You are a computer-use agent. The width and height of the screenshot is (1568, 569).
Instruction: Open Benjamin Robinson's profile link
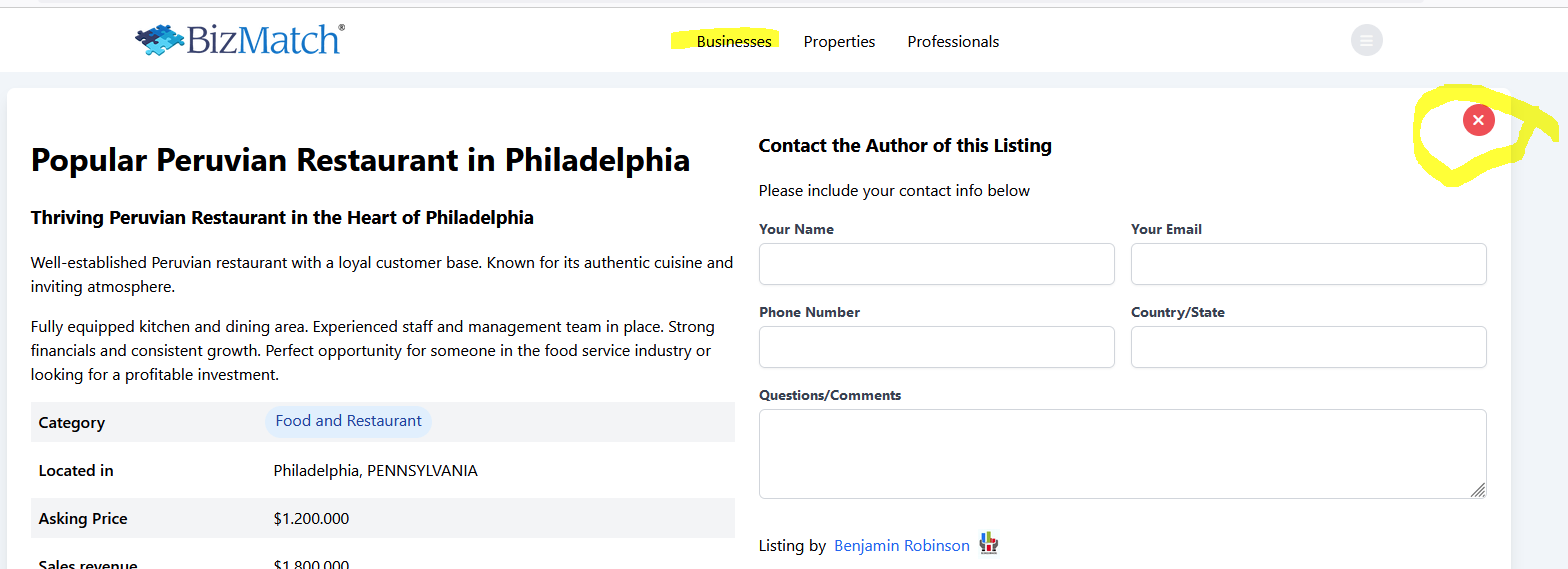tap(901, 546)
